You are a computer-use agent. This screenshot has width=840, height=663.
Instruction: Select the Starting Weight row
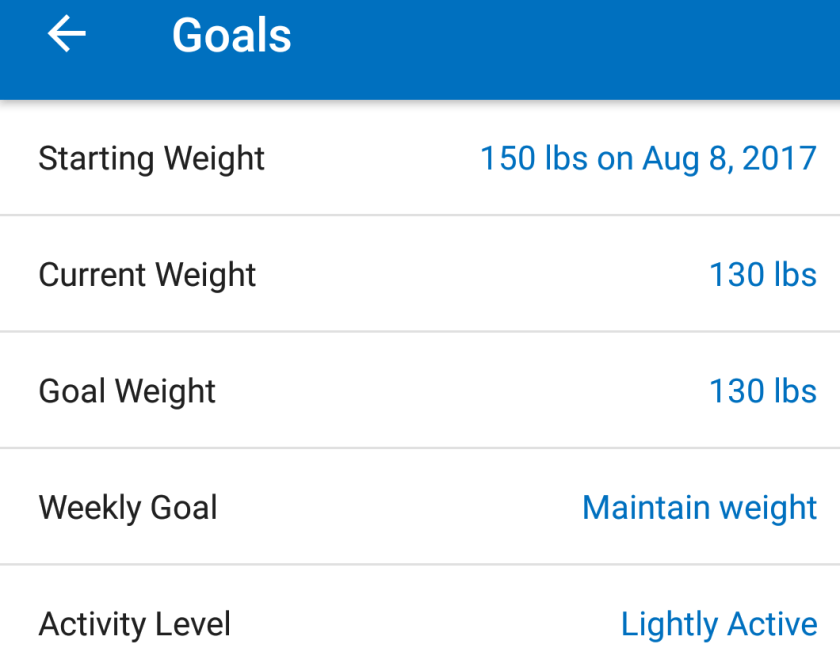370,158
